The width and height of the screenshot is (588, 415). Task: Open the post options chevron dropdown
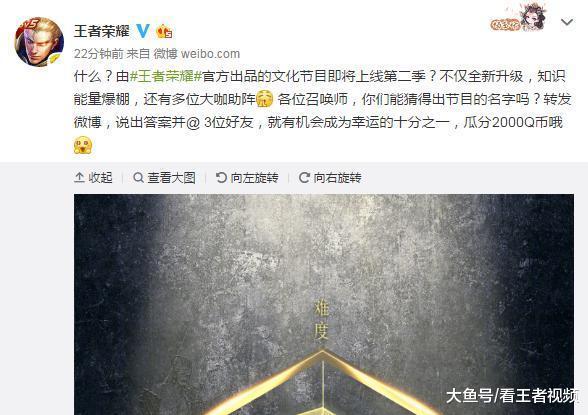567,22
